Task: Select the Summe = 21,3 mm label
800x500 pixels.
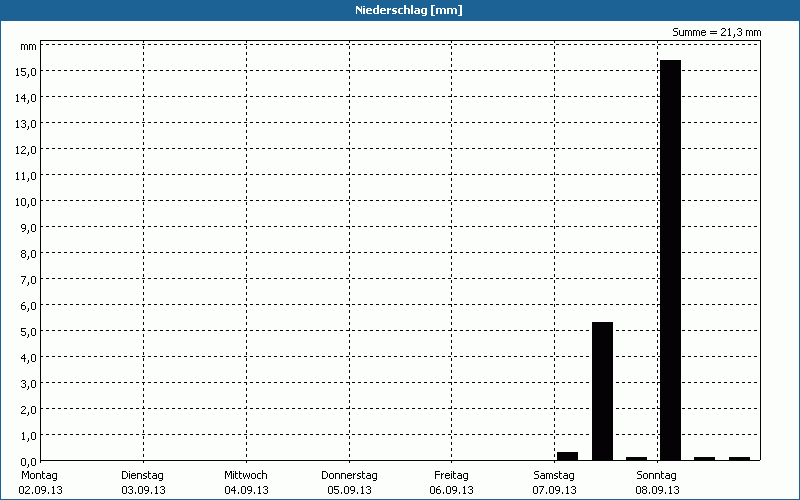Action: tap(716, 32)
